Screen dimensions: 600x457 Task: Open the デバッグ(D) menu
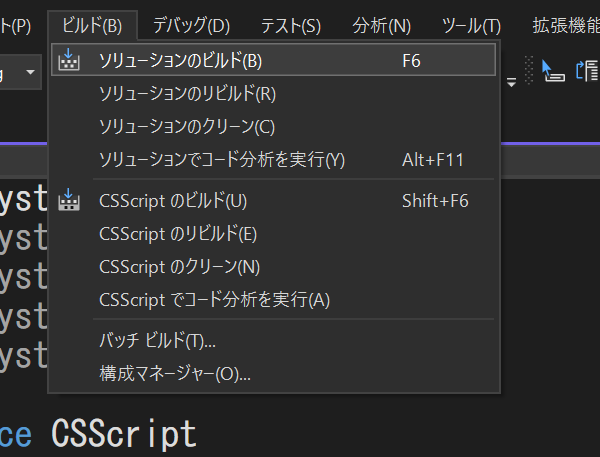191,26
